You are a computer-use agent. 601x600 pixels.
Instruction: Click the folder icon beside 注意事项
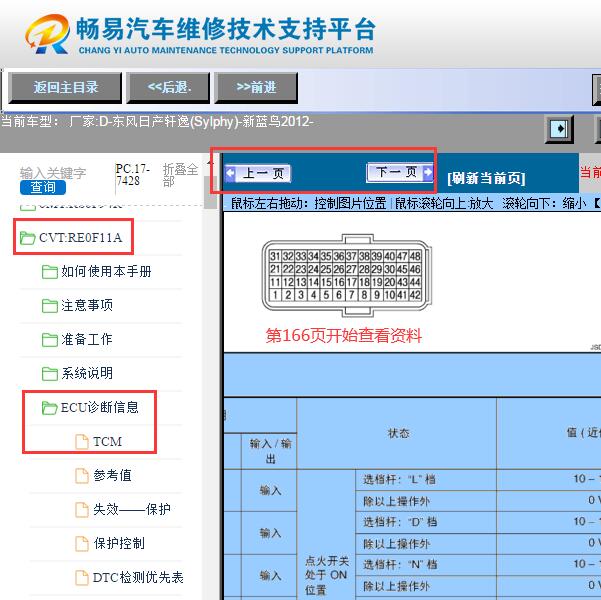tap(49, 306)
